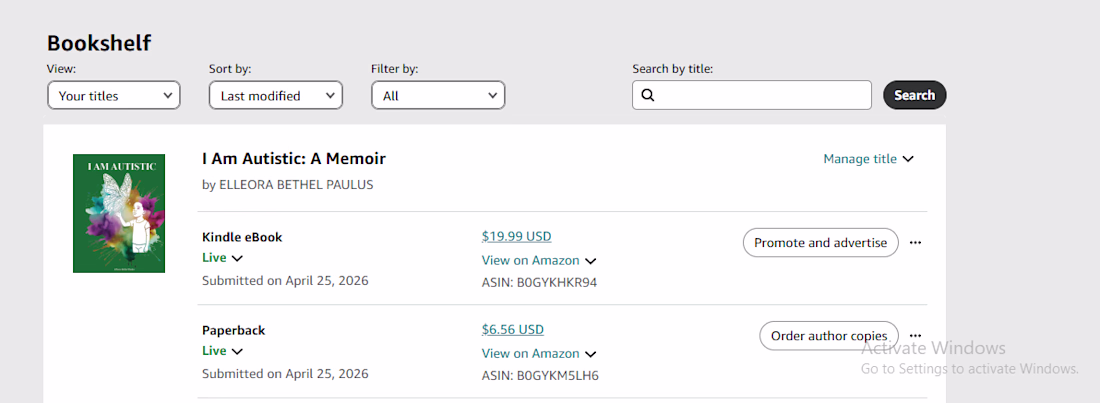
Task: Click the Kindle eBook View on Amazon link
Action: pos(530,260)
